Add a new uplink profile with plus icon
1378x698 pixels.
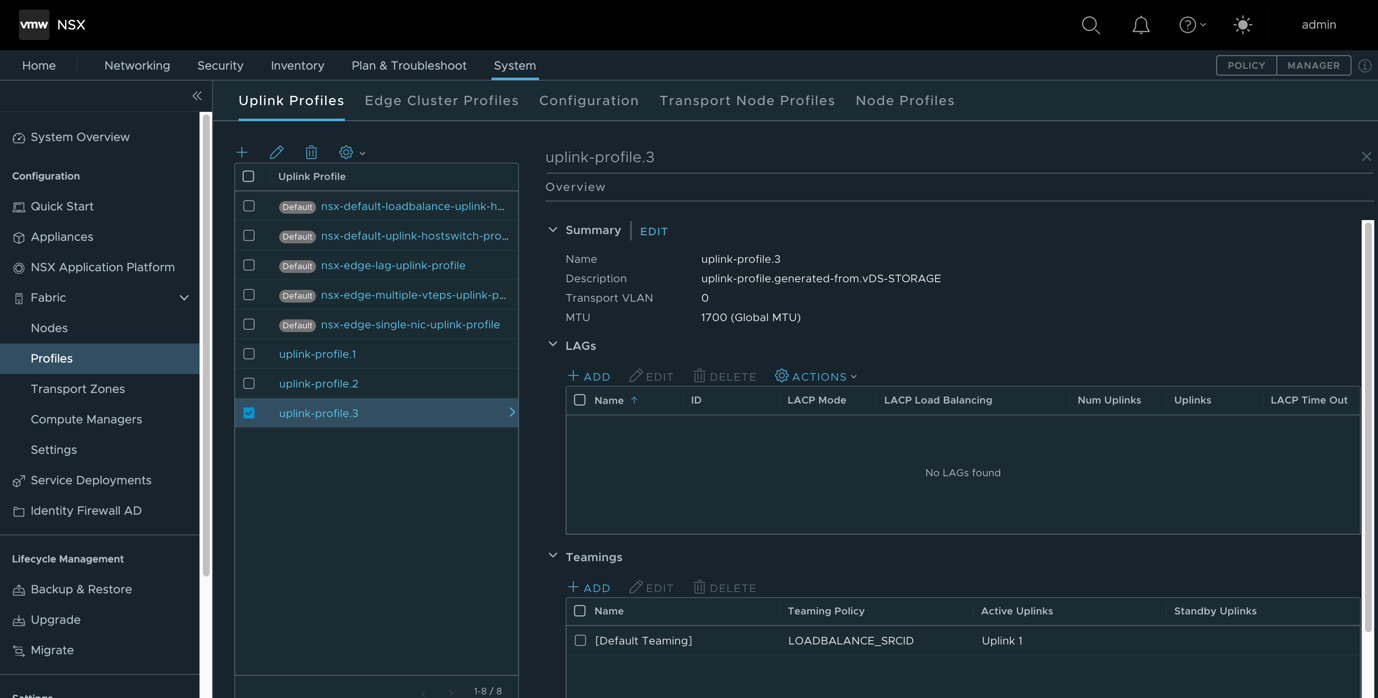click(x=242, y=152)
